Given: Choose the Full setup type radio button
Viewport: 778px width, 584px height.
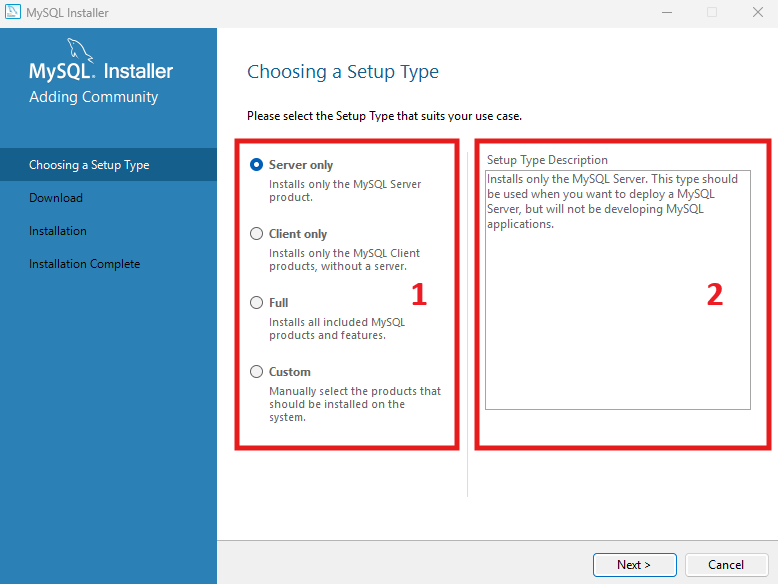Looking at the screenshot, I should (256, 303).
